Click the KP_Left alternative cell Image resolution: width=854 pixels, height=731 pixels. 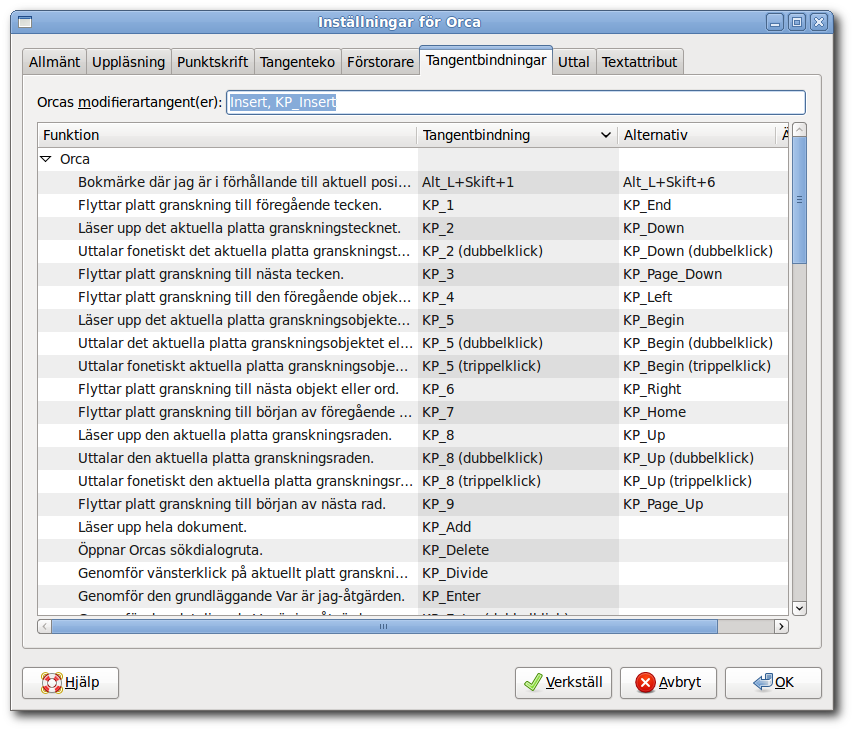[x=703, y=297]
